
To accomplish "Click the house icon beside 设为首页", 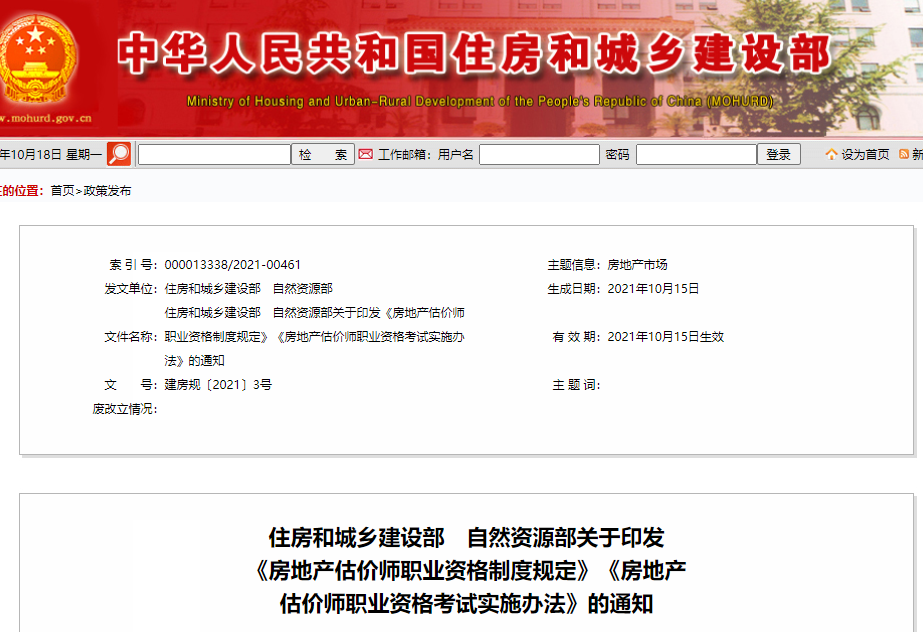I will 831,154.
